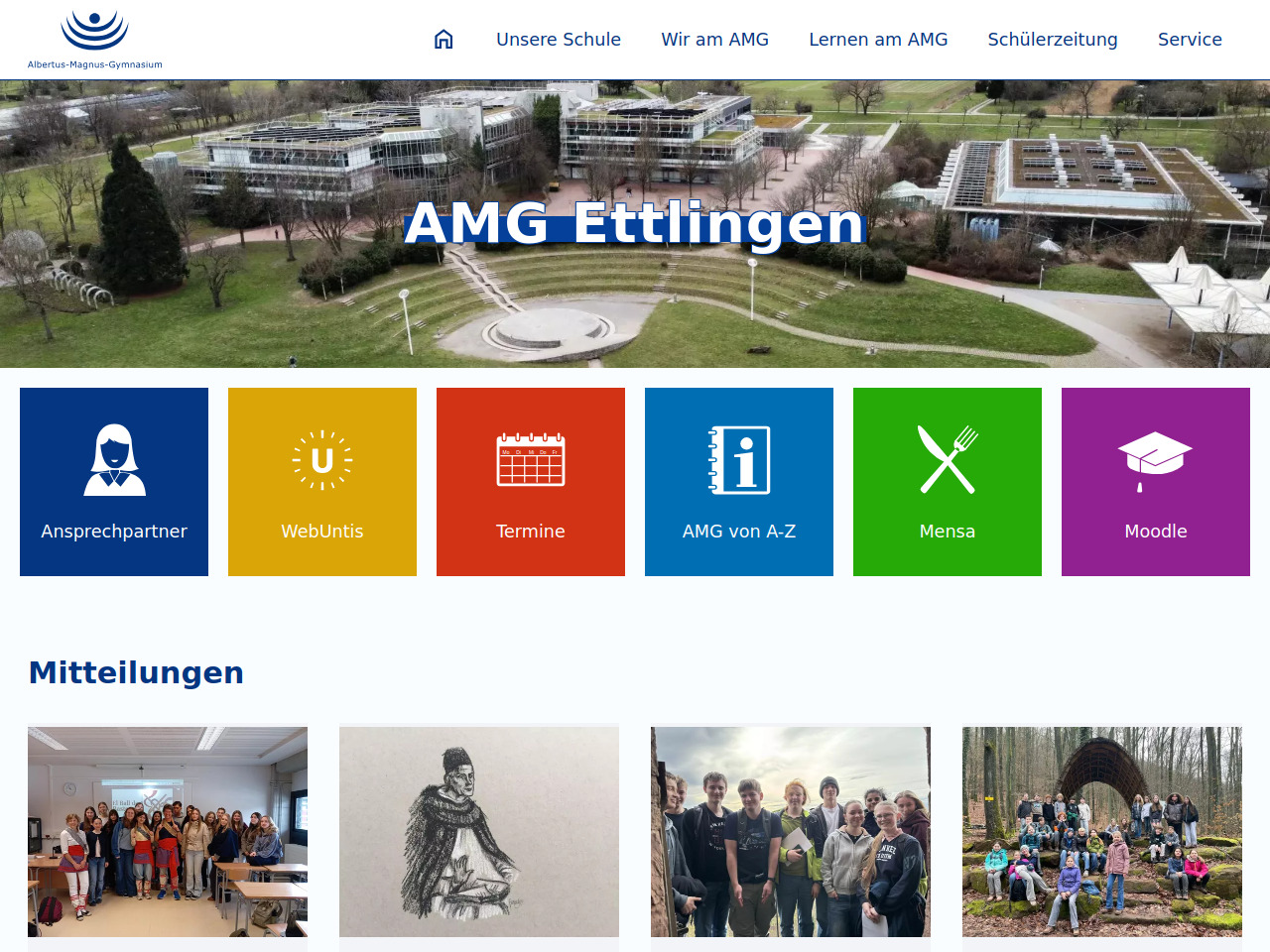This screenshot has width=1270, height=952.
Task: Open the pencil sketch drawing thumbnail
Action: click(479, 831)
